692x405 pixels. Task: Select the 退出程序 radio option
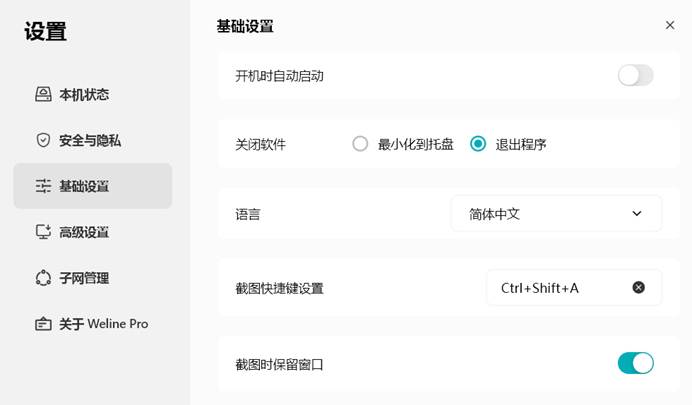(x=478, y=144)
